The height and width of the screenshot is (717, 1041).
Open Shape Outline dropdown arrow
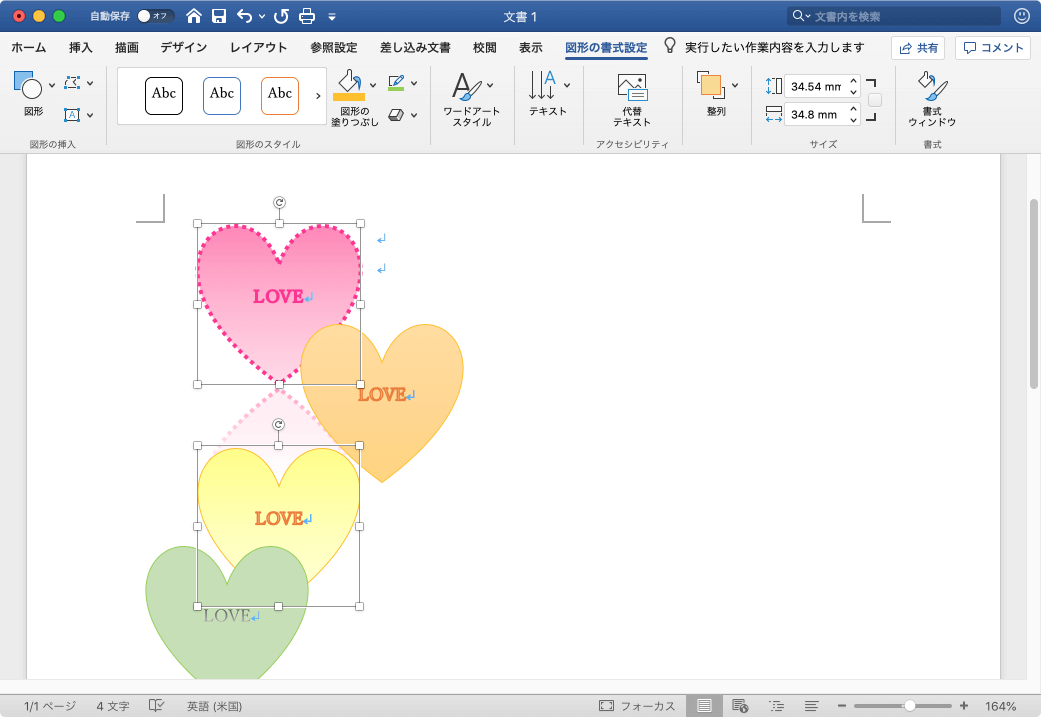point(414,83)
